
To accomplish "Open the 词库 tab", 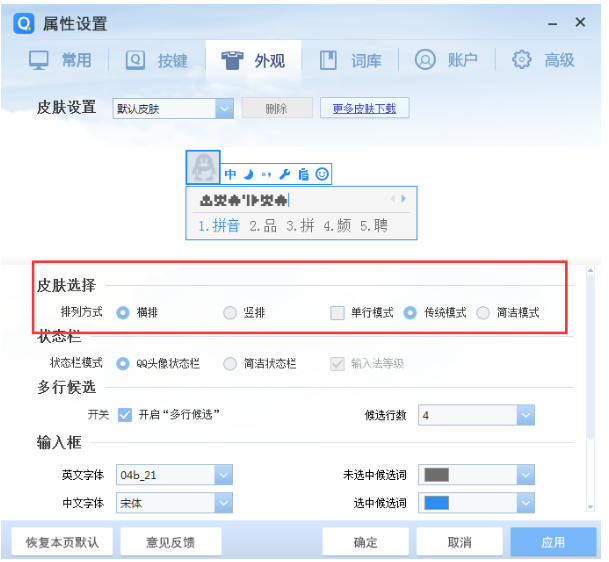I will [351, 60].
